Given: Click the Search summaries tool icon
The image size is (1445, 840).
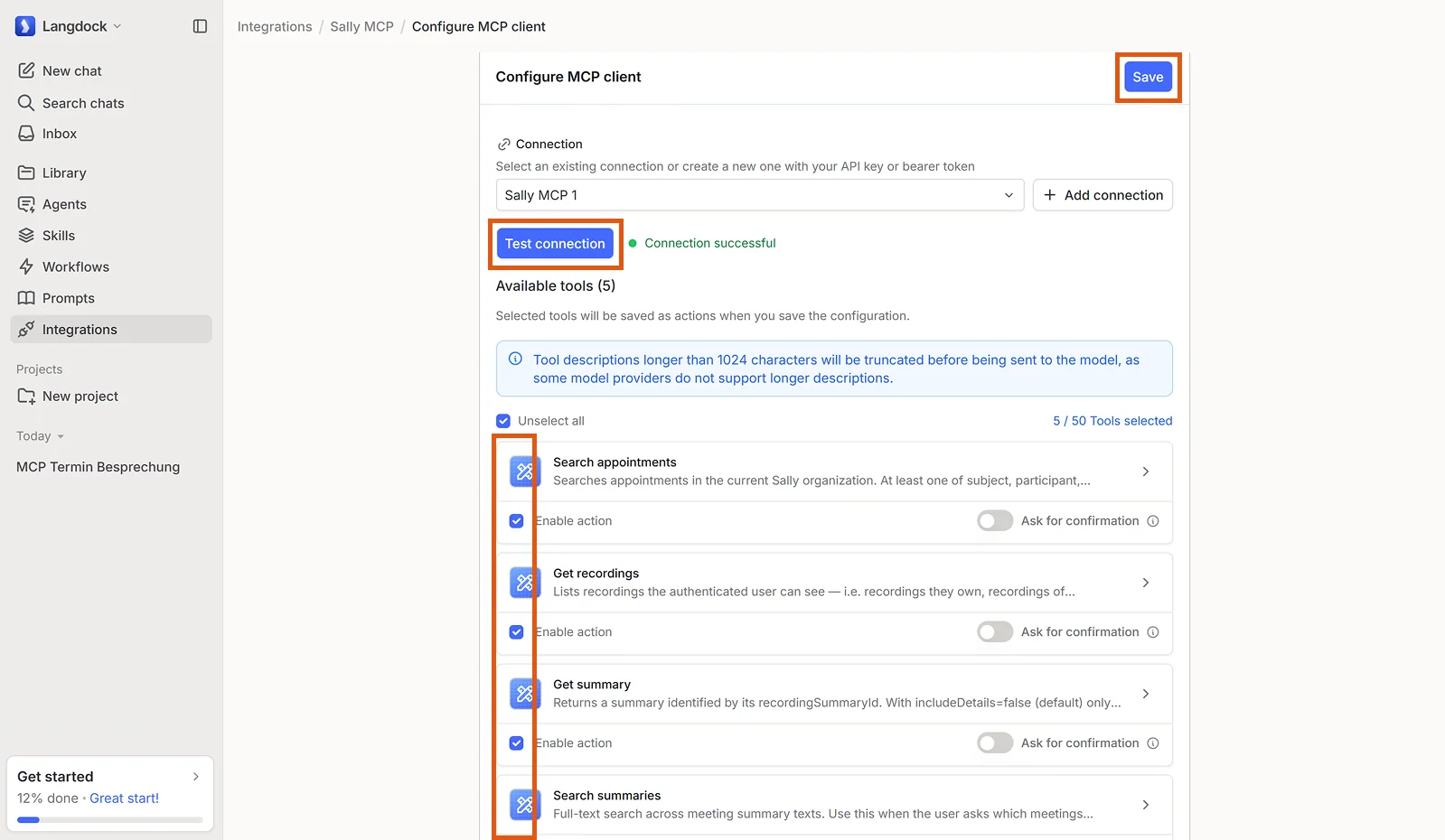Looking at the screenshot, I should point(524,805).
